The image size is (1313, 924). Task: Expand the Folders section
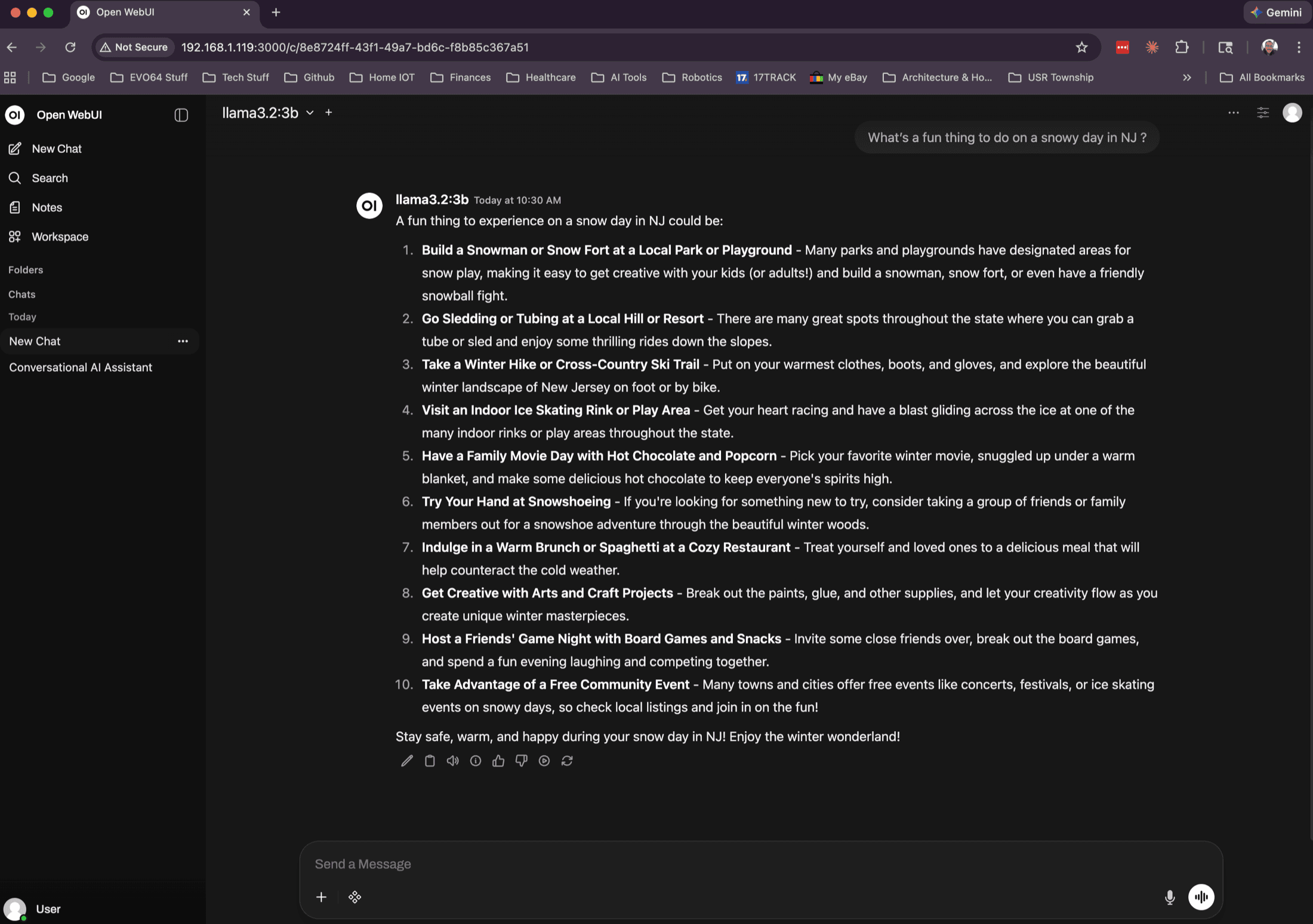pyautogui.click(x=26, y=270)
